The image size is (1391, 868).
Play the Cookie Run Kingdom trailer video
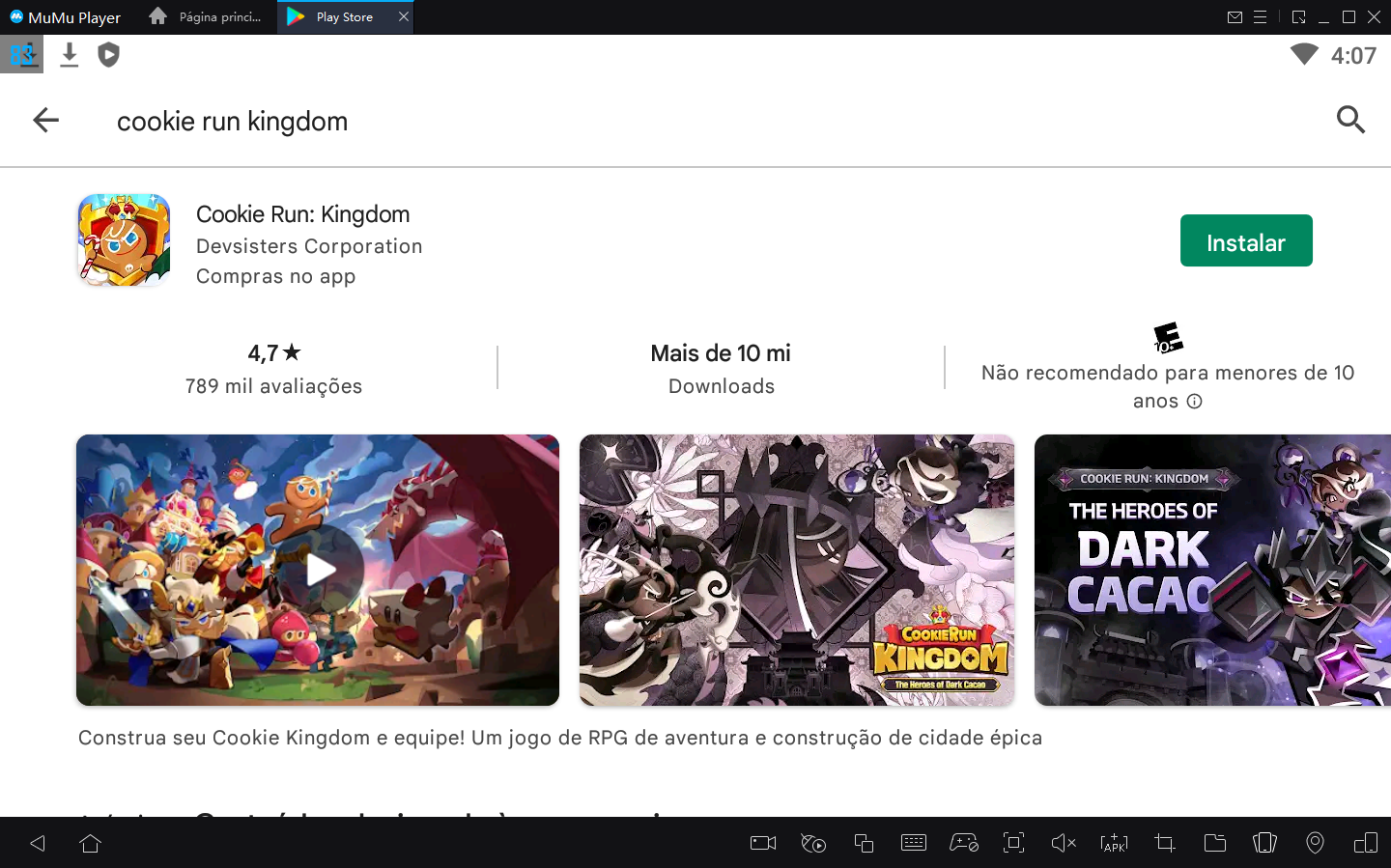point(317,571)
